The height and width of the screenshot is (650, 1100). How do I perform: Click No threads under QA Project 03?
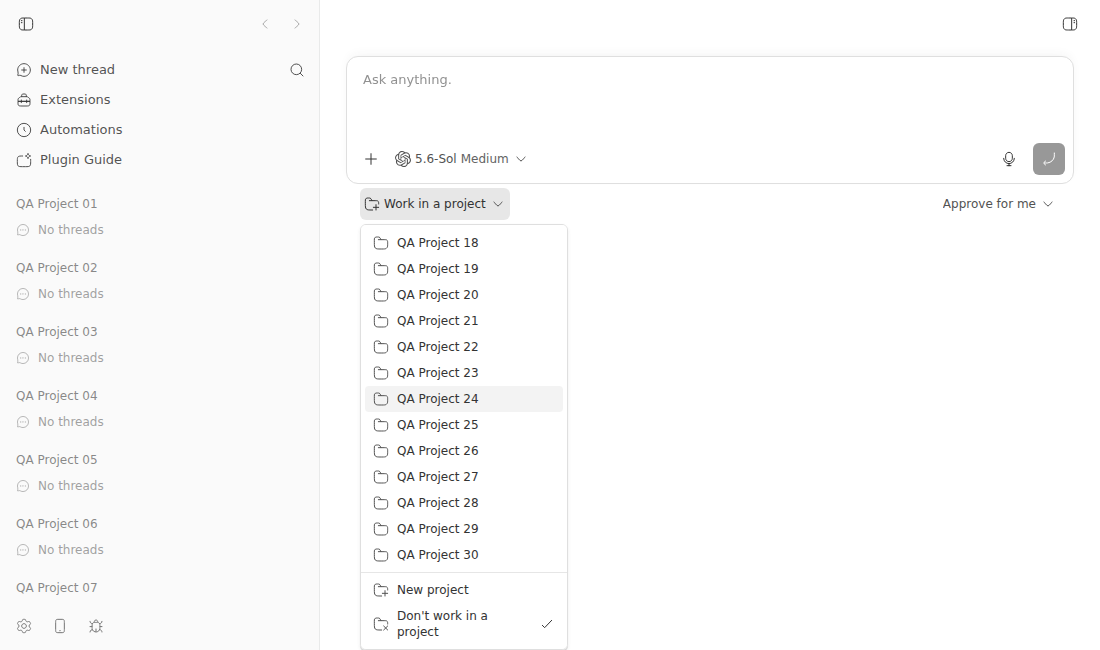point(70,358)
